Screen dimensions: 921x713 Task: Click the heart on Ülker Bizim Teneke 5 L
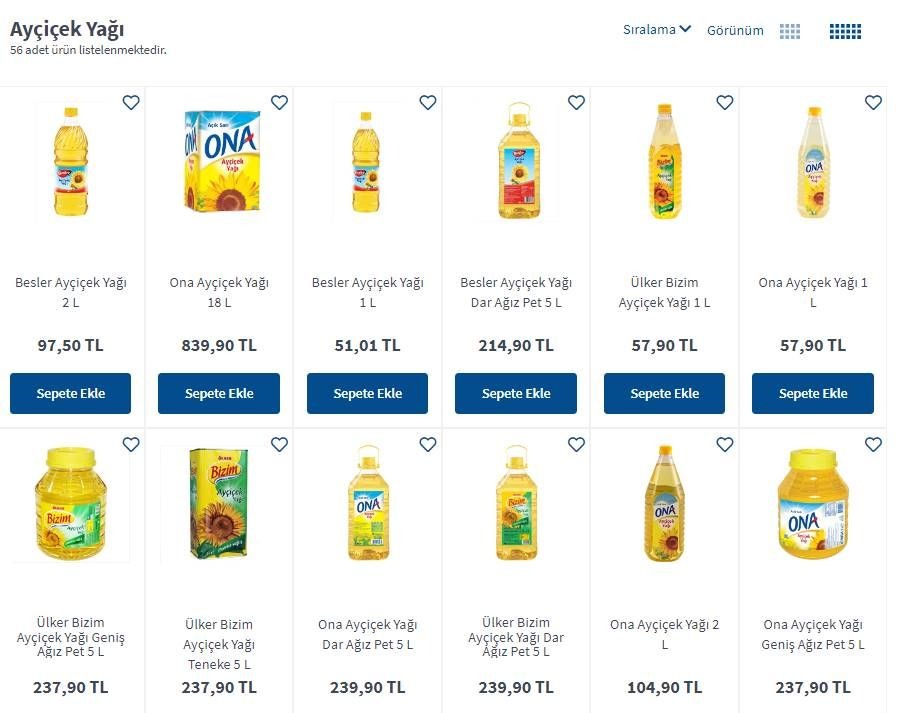280,445
